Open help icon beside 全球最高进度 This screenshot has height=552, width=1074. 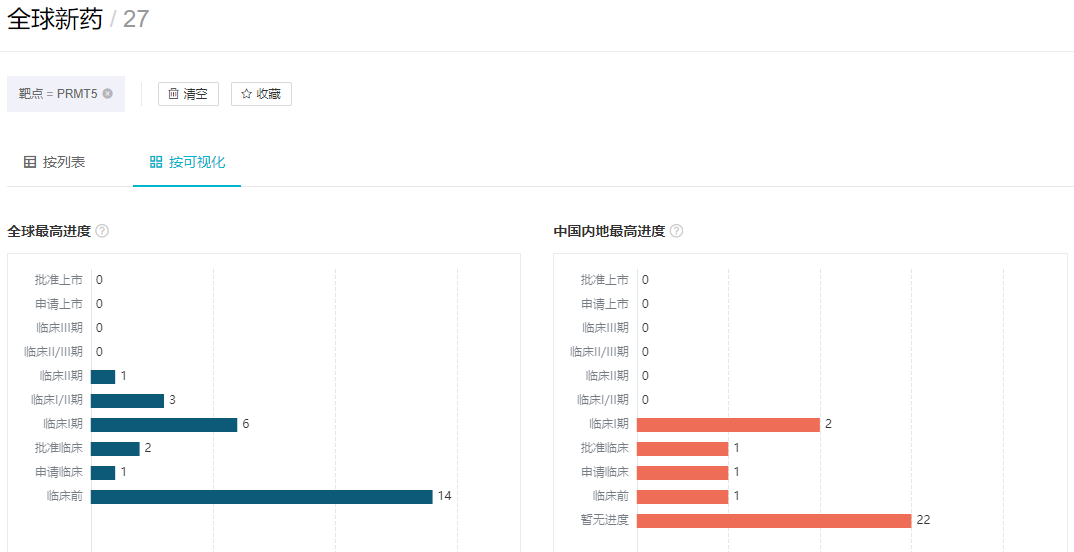click(x=102, y=231)
